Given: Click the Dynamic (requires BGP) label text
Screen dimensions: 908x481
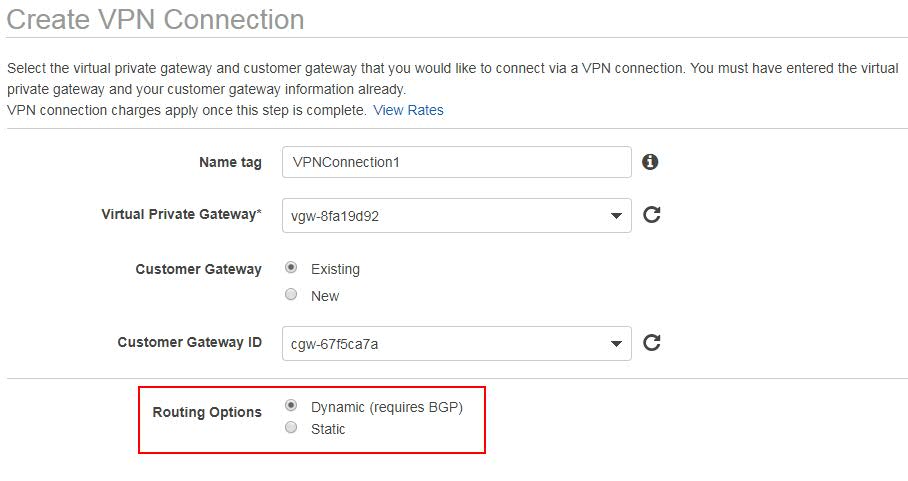Looking at the screenshot, I should [x=387, y=407].
